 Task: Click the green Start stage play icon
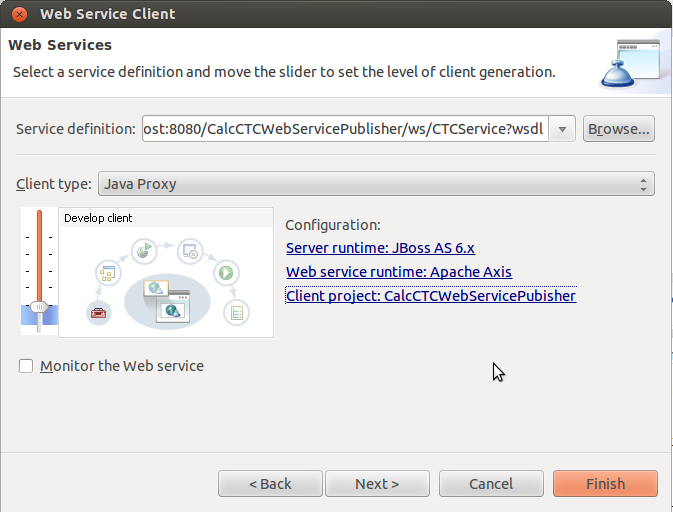click(226, 273)
